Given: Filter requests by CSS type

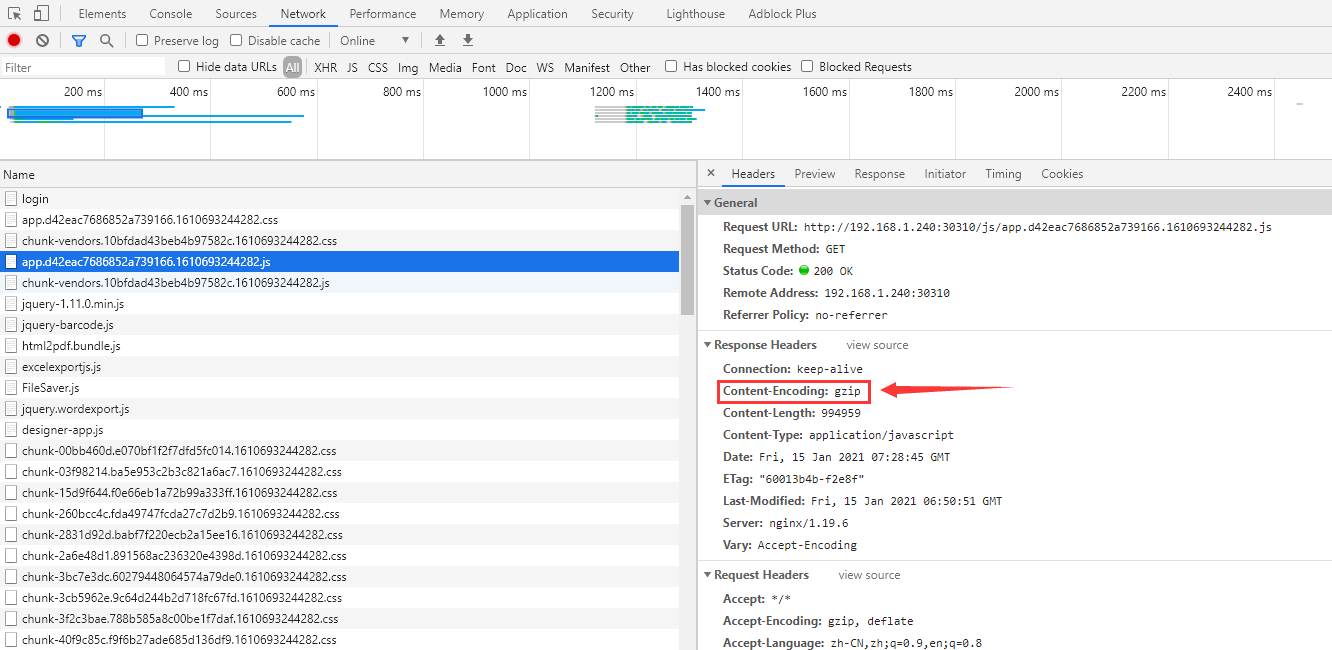Looking at the screenshot, I should pos(378,67).
